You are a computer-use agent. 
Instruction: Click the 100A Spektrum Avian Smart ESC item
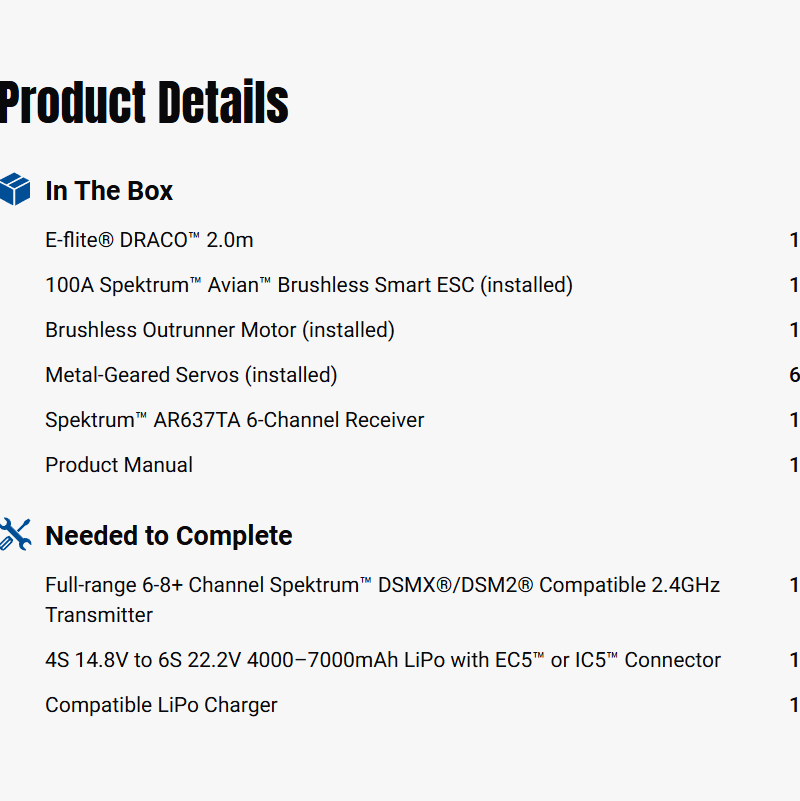click(309, 285)
